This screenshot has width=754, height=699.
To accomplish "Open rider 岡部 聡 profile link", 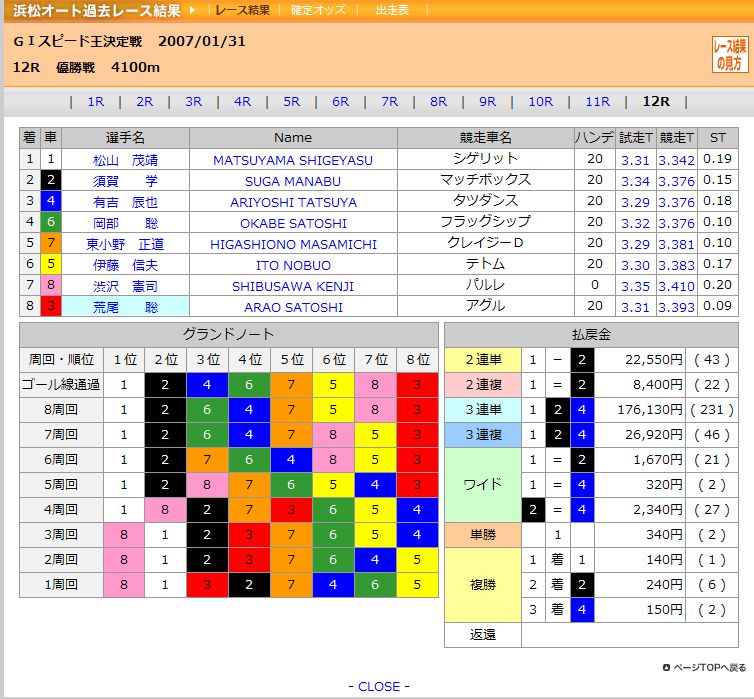I will click(x=126, y=223).
